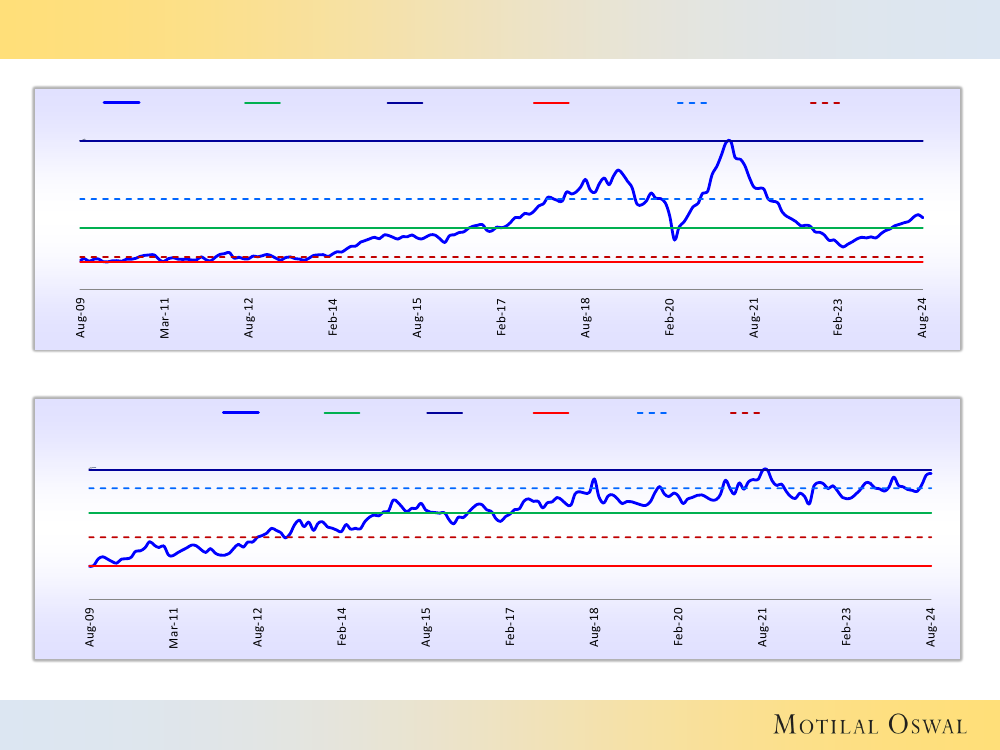Viewport: 1000px width, 750px height.
Task: Click the red solid legend marker in bottom chart
Action: 551,412
